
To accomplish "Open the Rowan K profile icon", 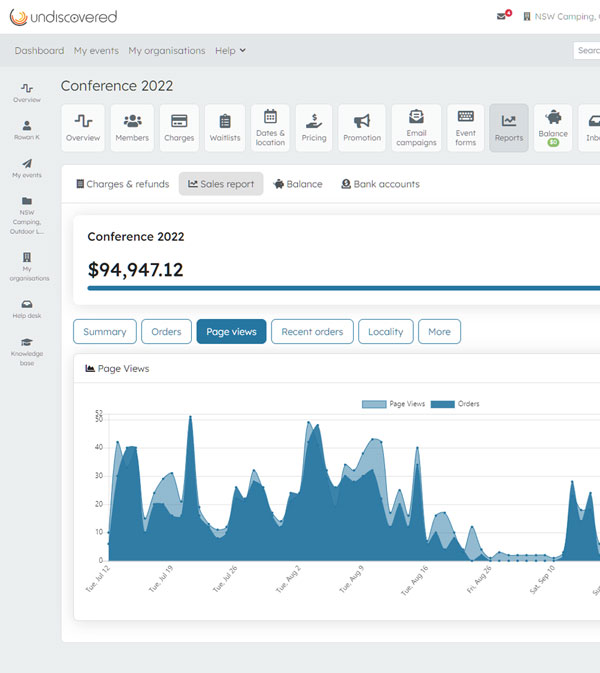I will 27,130.
